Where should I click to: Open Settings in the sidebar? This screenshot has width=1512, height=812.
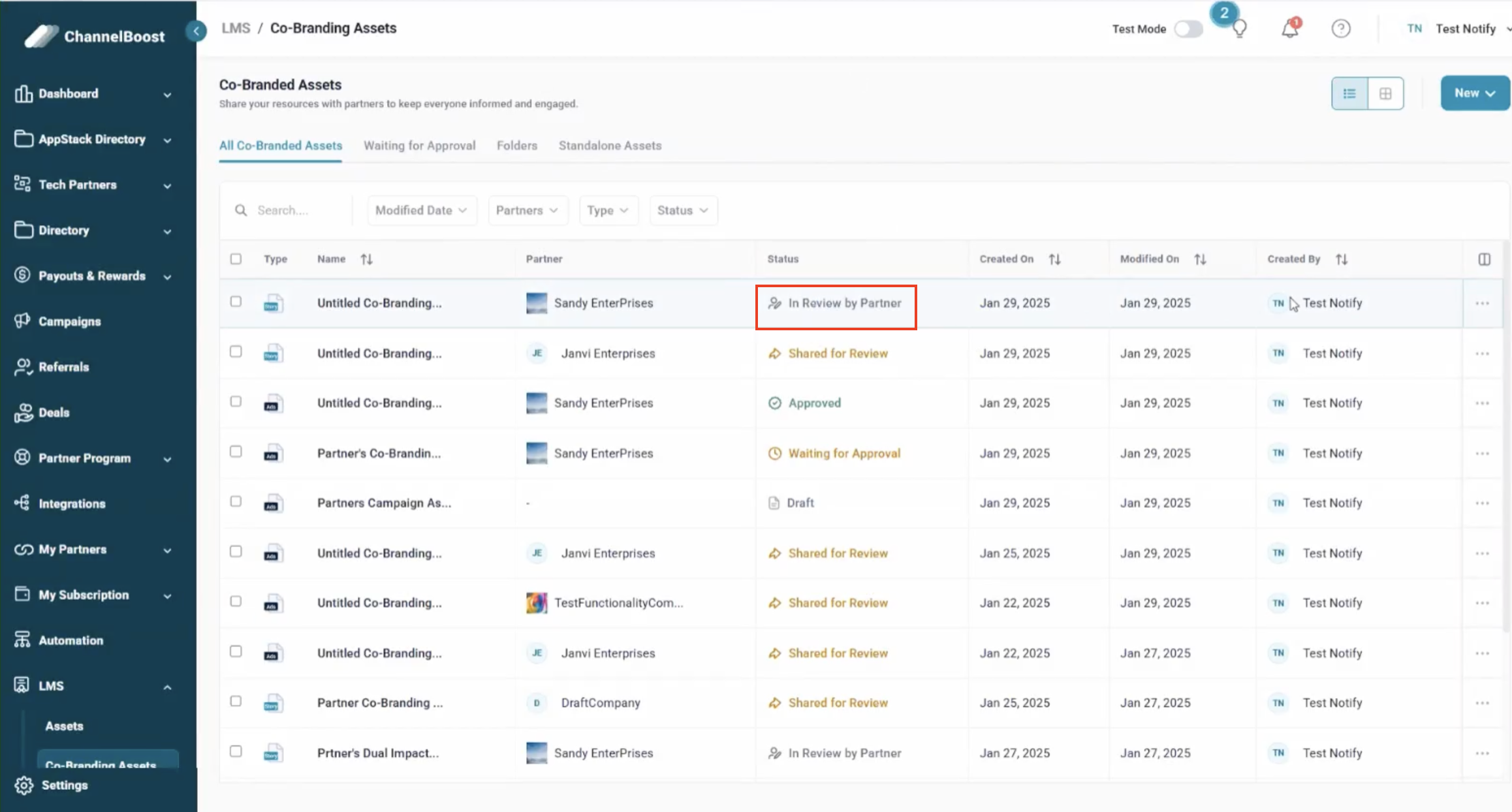[x=64, y=785]
